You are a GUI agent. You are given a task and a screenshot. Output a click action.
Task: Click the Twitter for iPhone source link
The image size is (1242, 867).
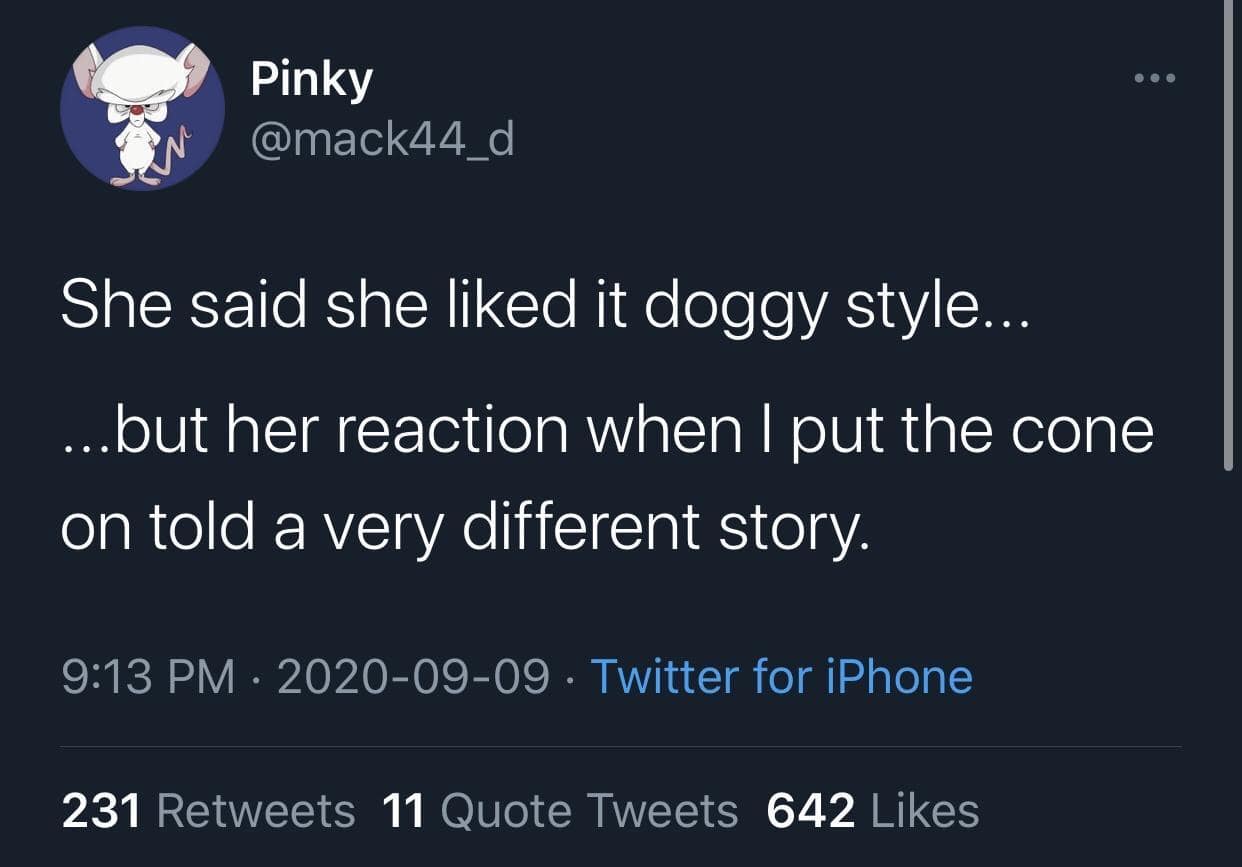click(781, 676)
